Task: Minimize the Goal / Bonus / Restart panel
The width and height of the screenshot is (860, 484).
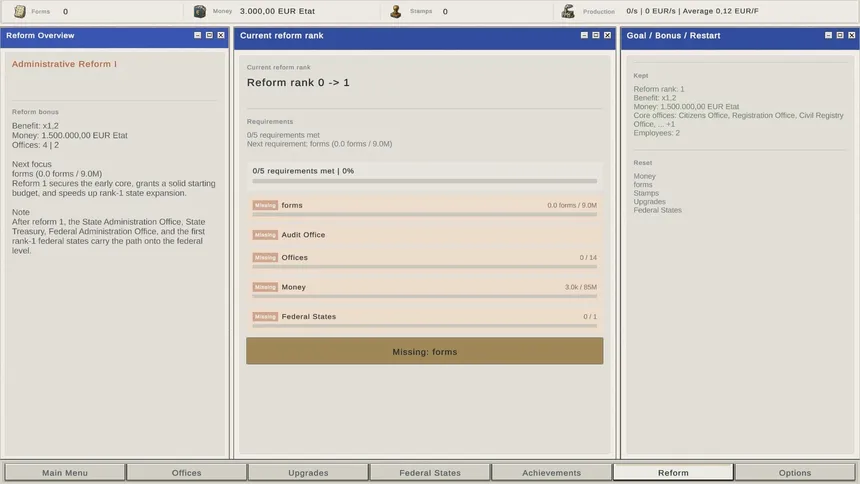Action: click(828, 35)
